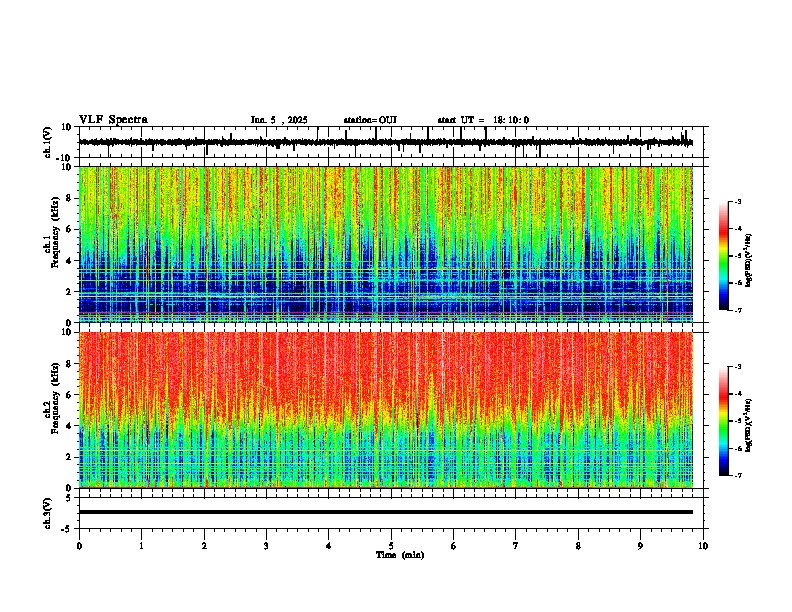This screenshot has width=792, height=612.
Task: Click the 3 minute tick label
Action: pyautogui.click(x=266, y=546)
